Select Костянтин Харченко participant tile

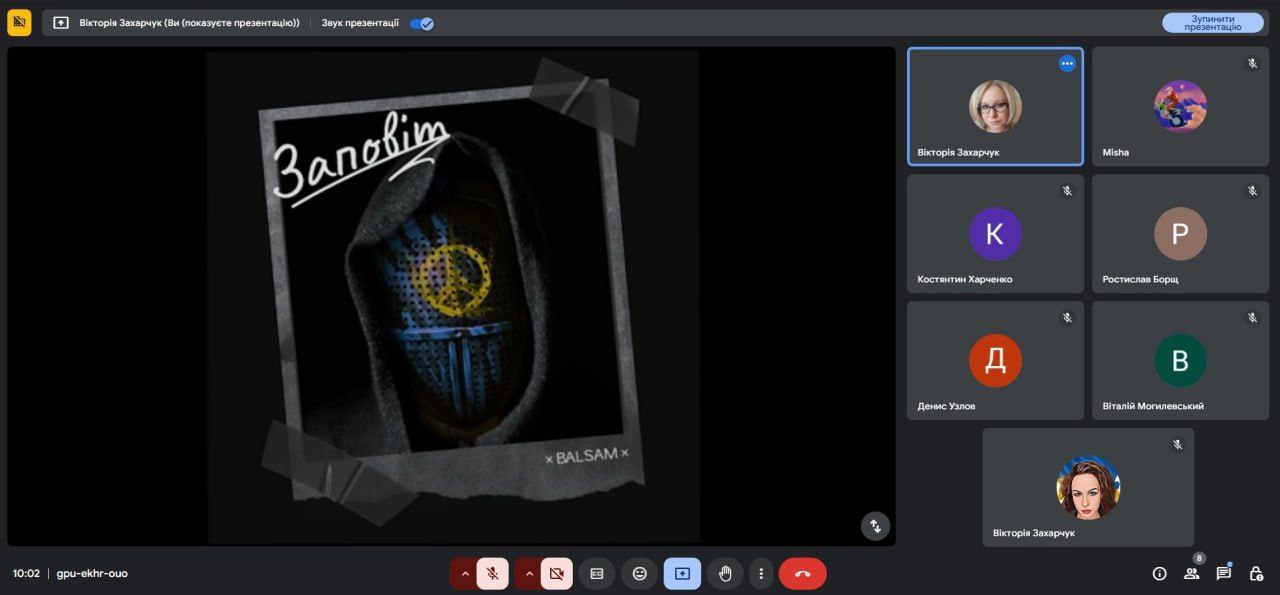tap(995, 234)
